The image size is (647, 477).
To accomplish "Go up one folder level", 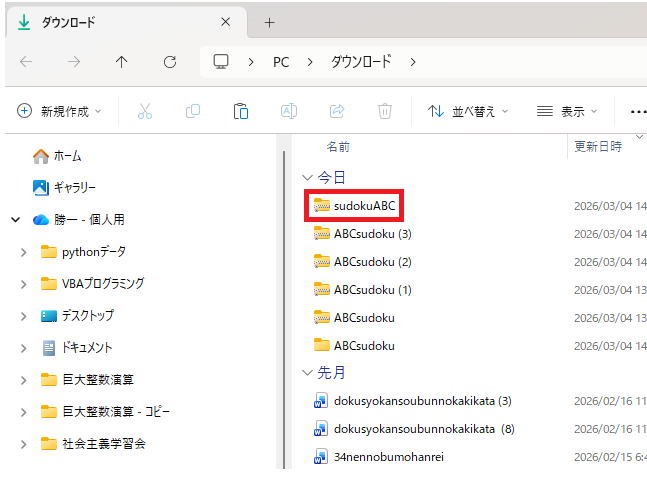I will coord(122,62).
